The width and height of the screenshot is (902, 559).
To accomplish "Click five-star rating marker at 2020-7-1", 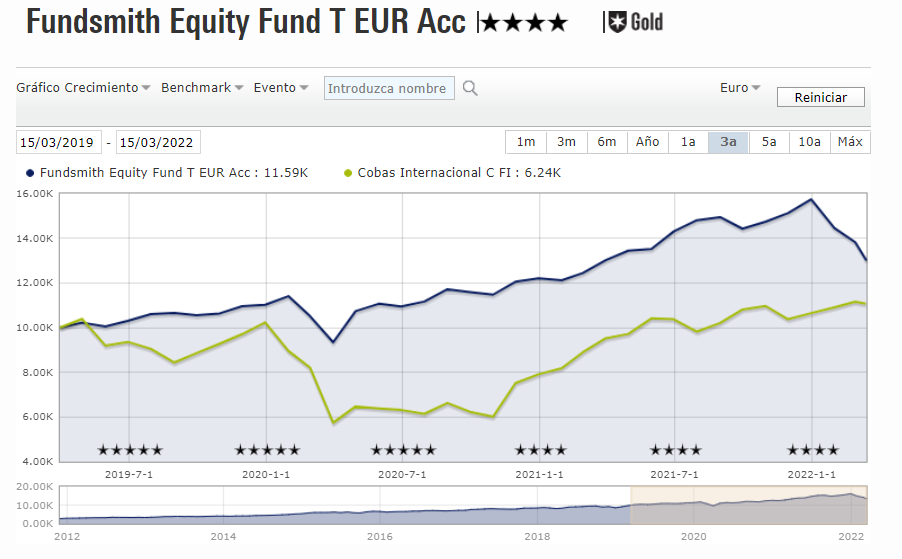I will tap(403, 450).
